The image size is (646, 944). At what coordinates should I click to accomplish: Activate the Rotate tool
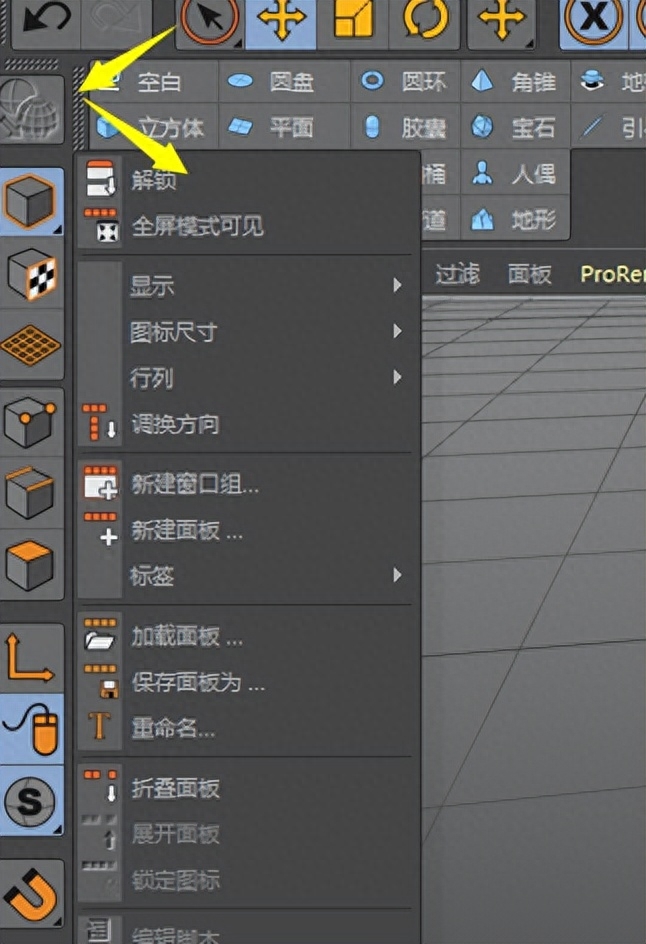(x=425, y=18)
